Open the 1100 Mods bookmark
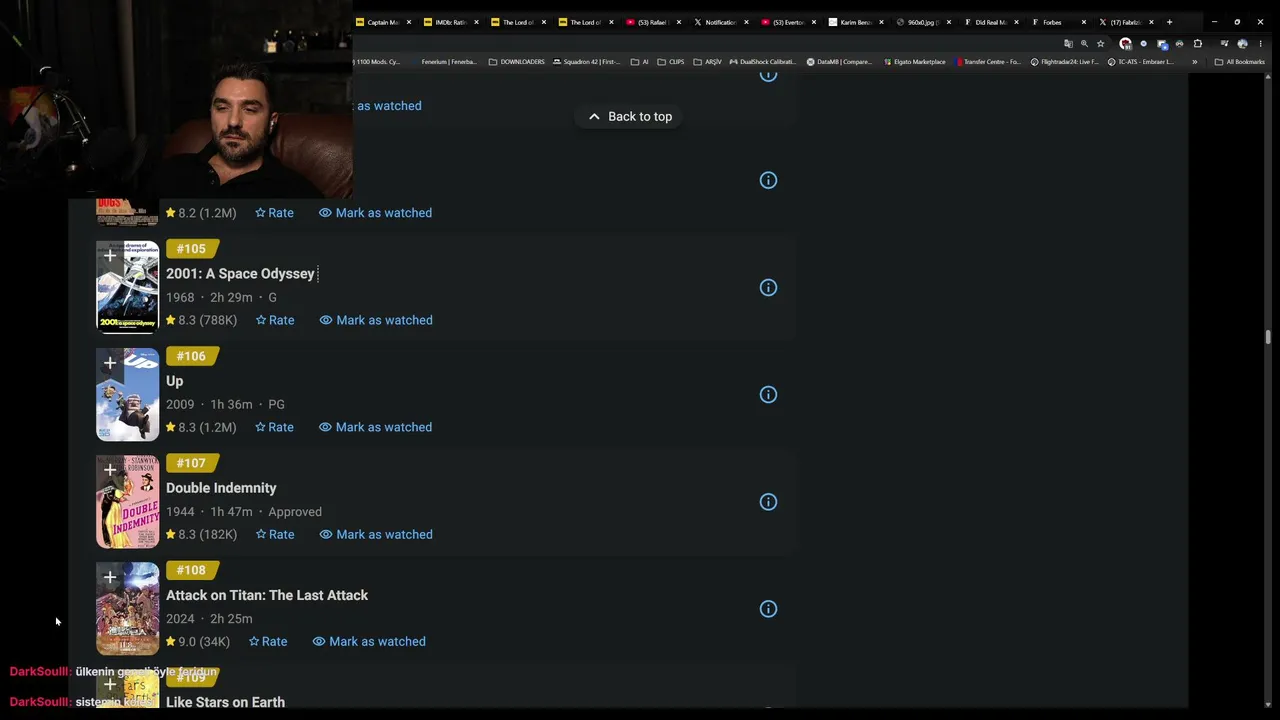 pos(376,62)
